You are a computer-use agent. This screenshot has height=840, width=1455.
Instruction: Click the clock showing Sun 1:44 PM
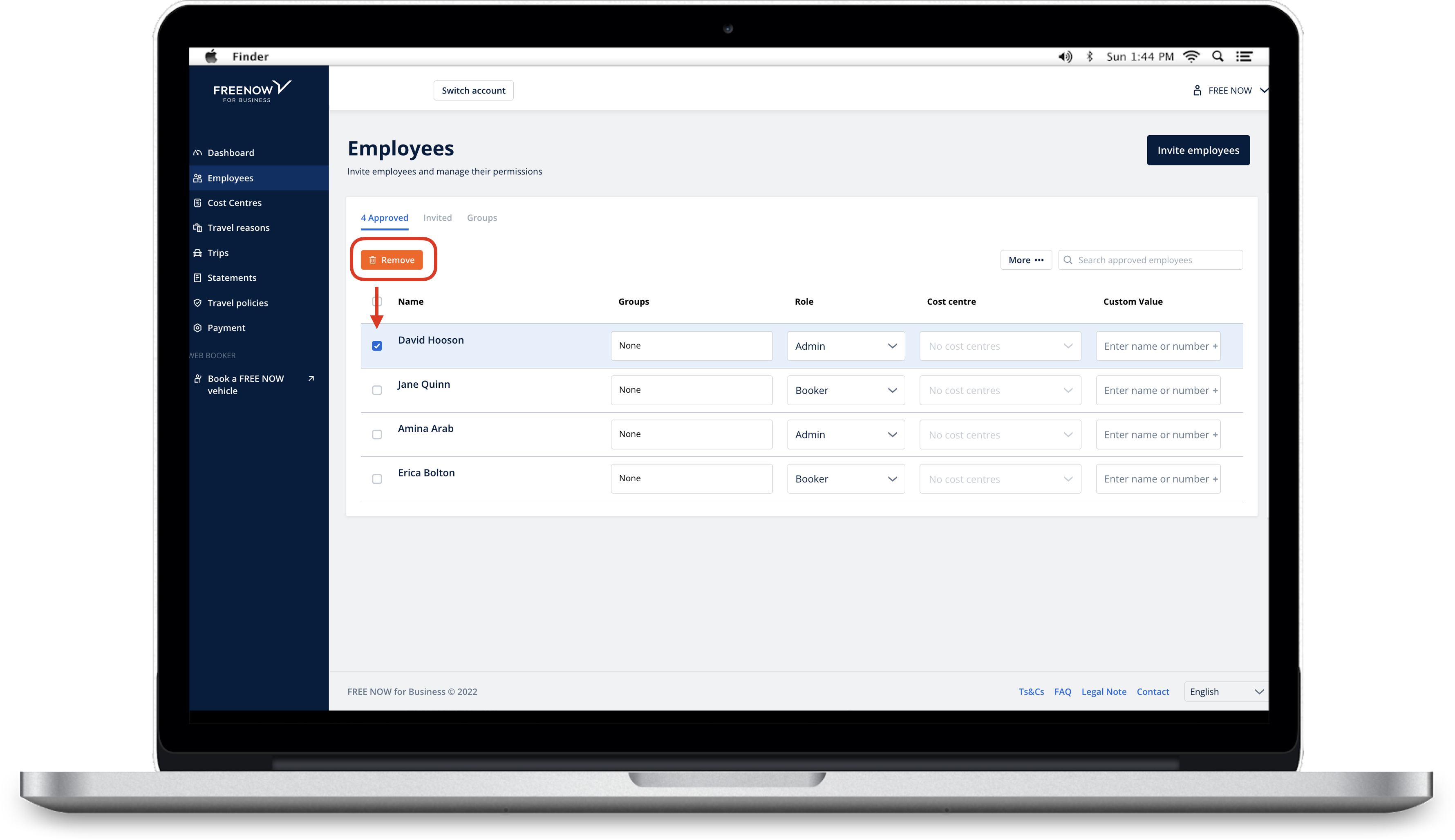tap(1140, 56)
